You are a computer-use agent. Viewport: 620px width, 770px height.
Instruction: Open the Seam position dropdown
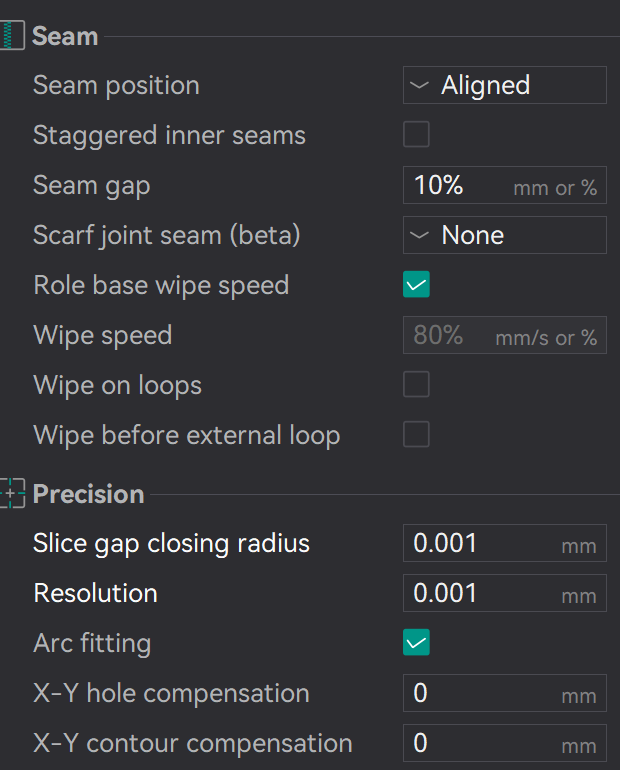pyautogui.click(x=505, y=86)
